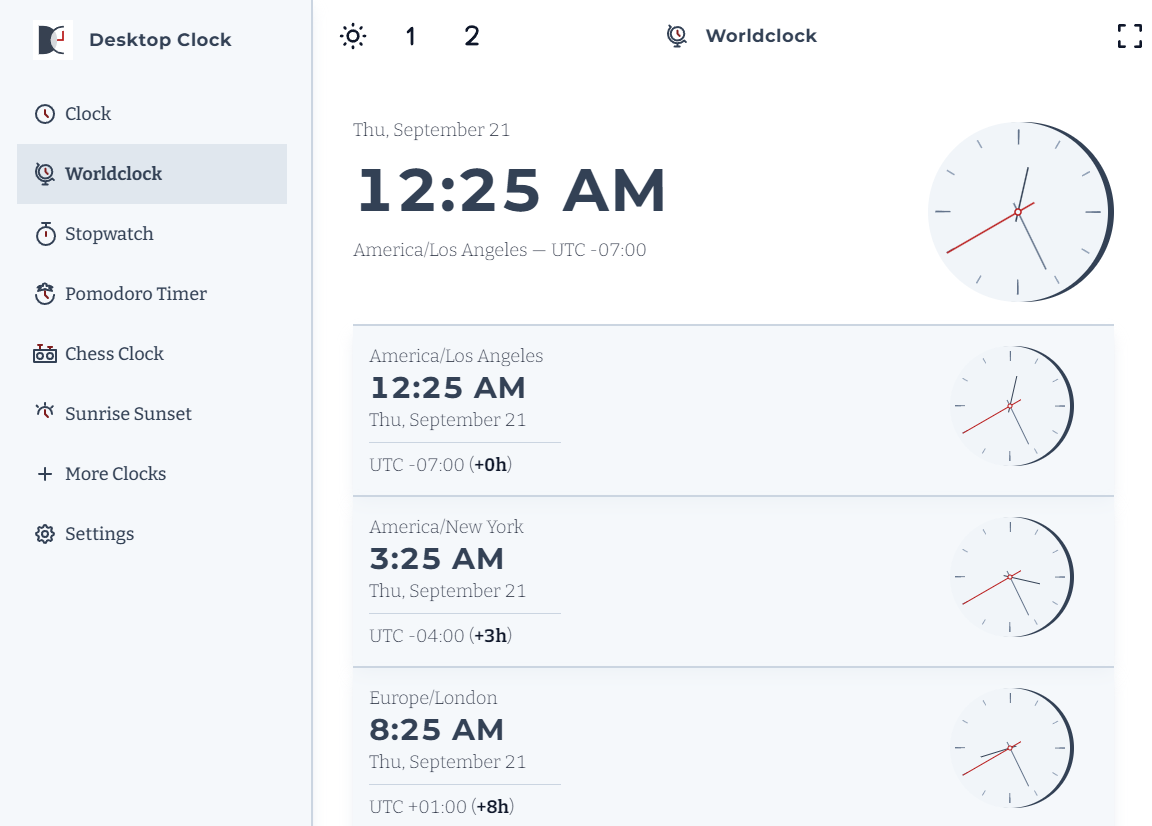This screenshot has height=826, width=1152.
Task: Open Settings via the gear icon
Action: (x=45, y=534)
